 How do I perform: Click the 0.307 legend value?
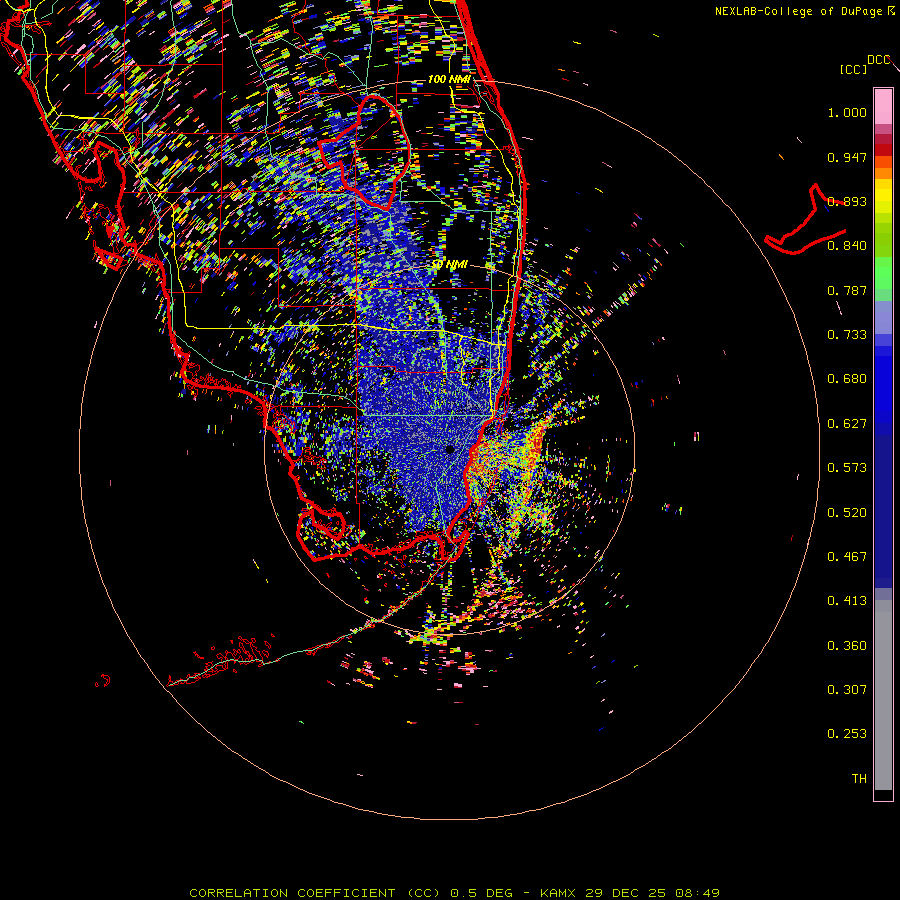coord(847,690)
